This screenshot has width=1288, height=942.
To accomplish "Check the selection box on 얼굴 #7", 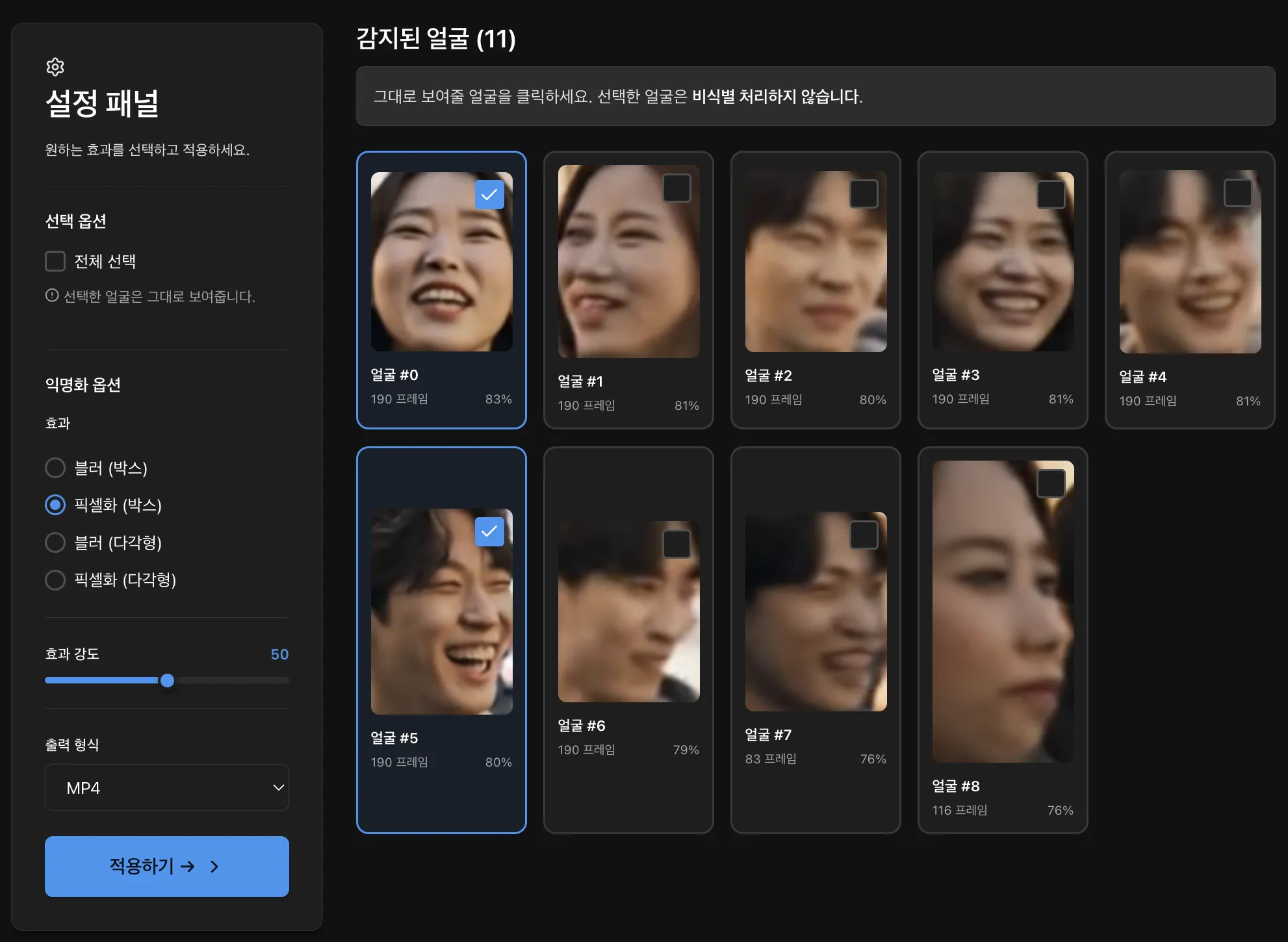I will (864, 535).
